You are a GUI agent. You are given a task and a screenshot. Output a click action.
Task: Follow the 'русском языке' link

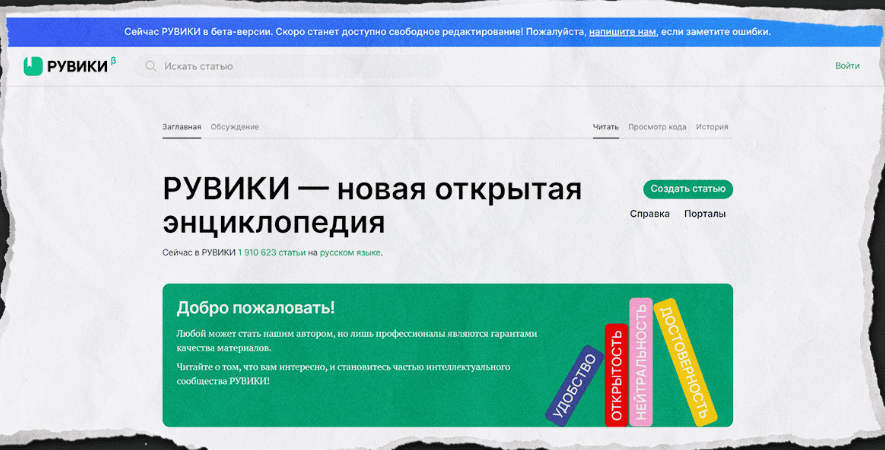point(350,252)
